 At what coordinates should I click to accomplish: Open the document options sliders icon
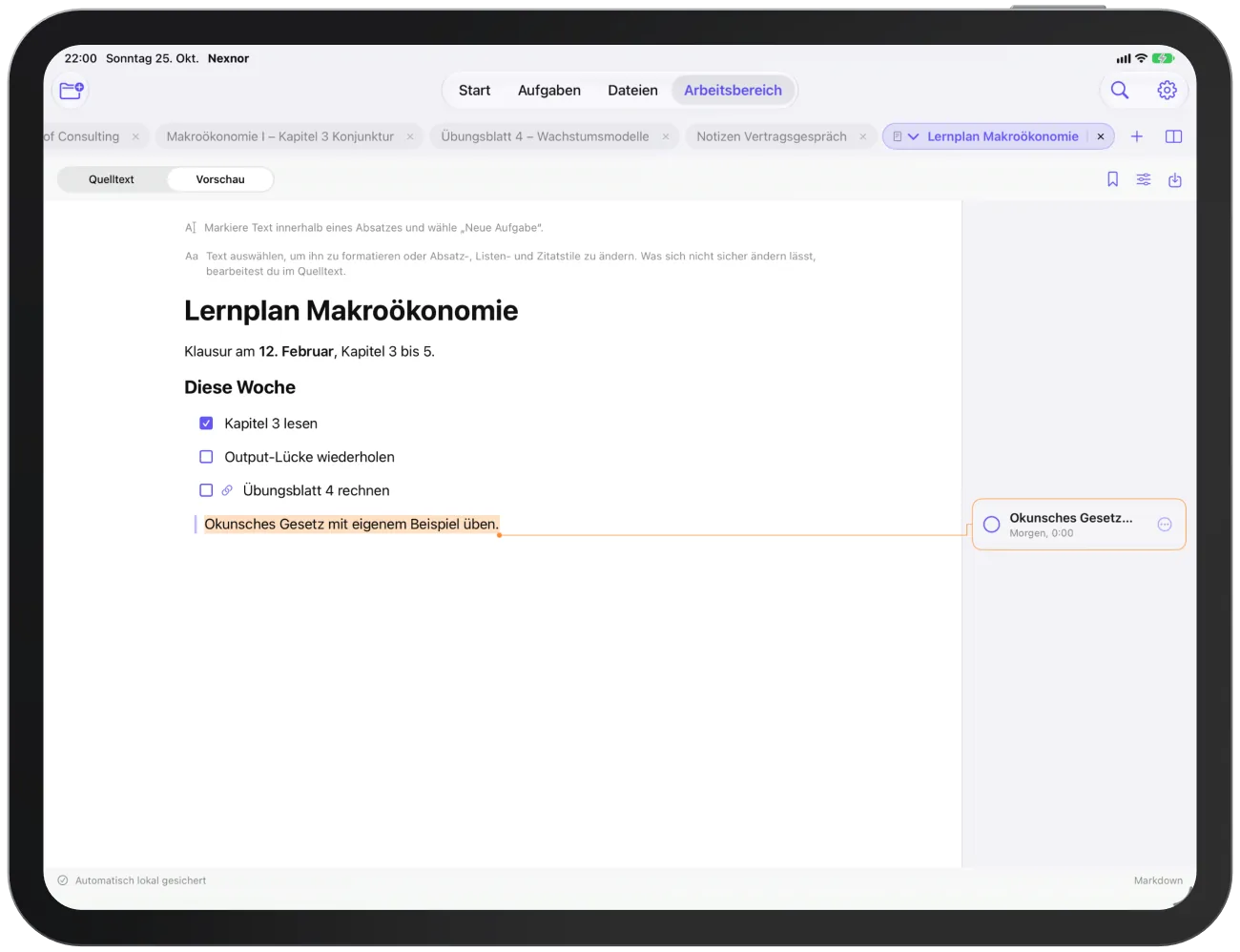pos(1144,179)
